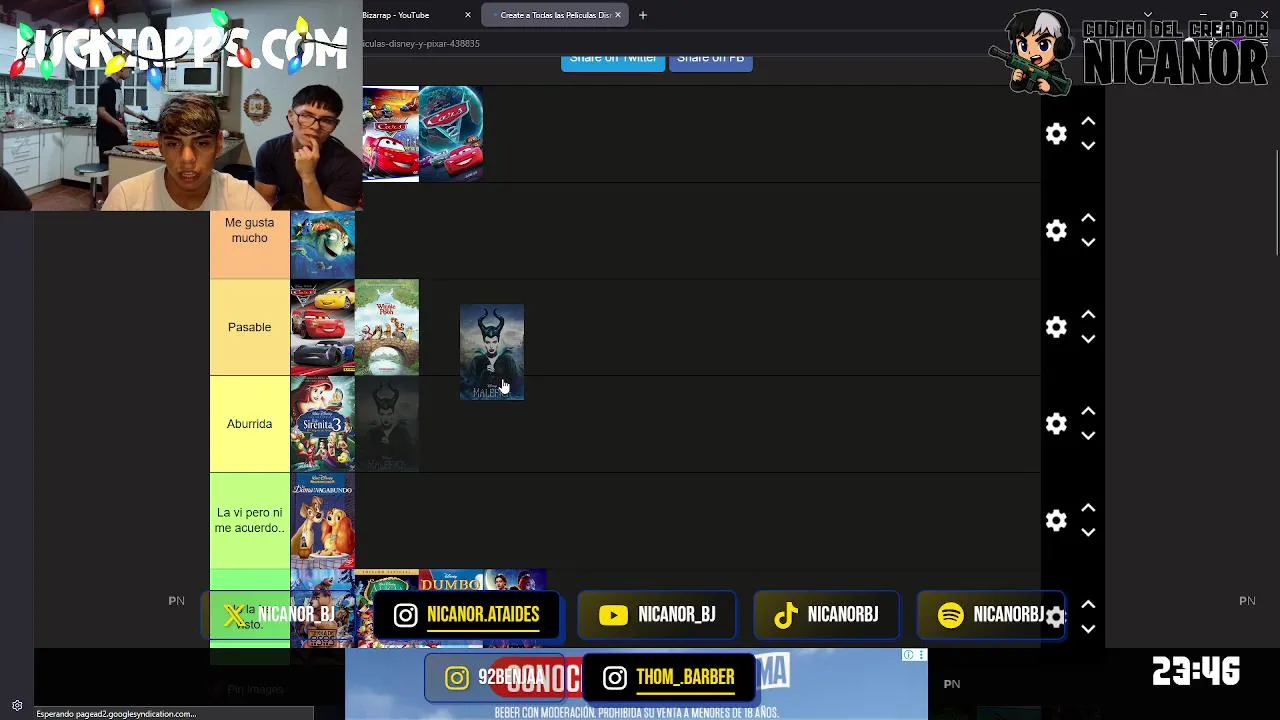Move 'Me gusta mucho' row down
The image size is (1280, 720).
click(x=1088, y=243)
